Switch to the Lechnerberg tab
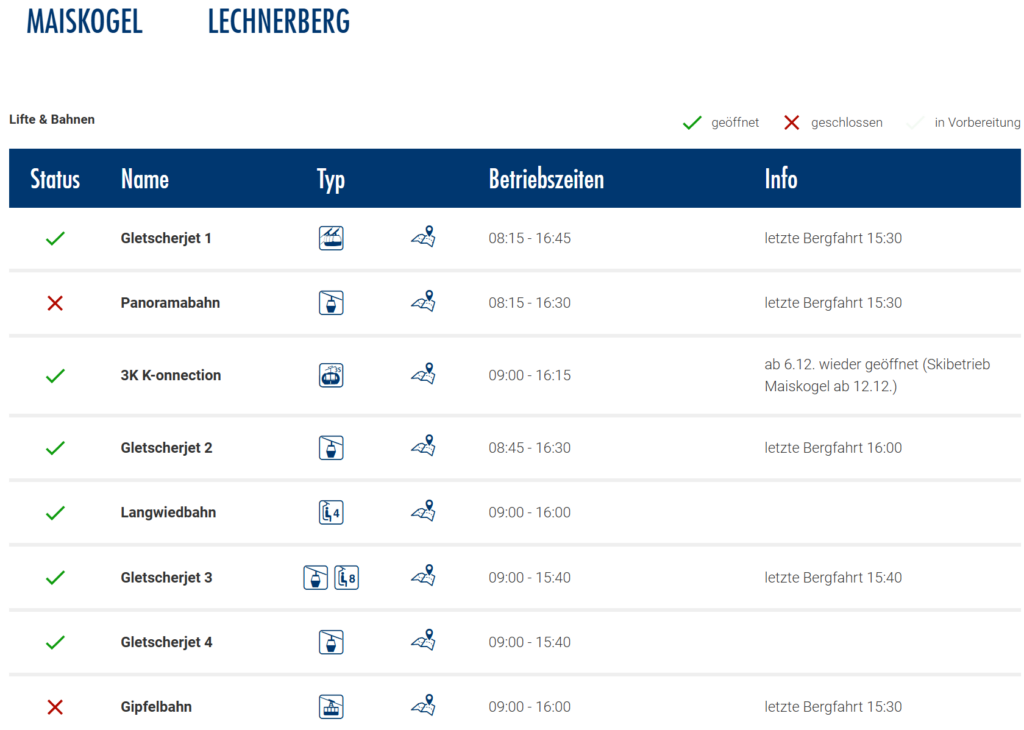Screen dimensions: 1024x730 279,21
